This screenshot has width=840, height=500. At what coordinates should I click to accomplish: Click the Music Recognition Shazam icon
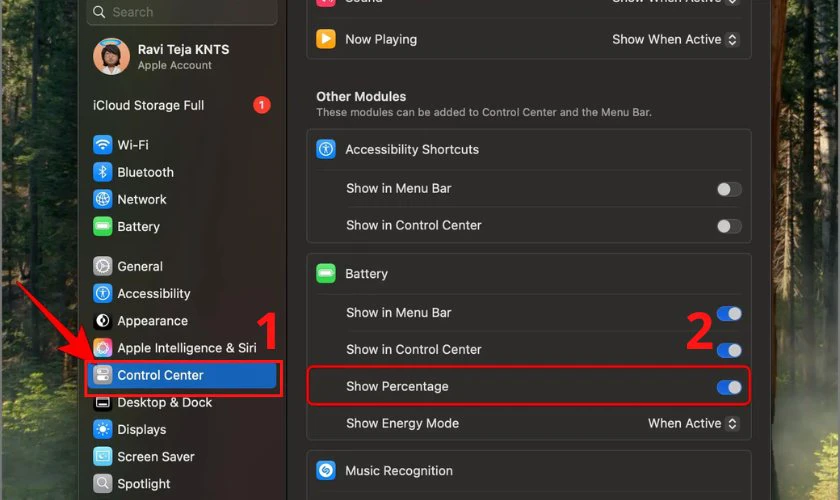[x=326, y=471]
